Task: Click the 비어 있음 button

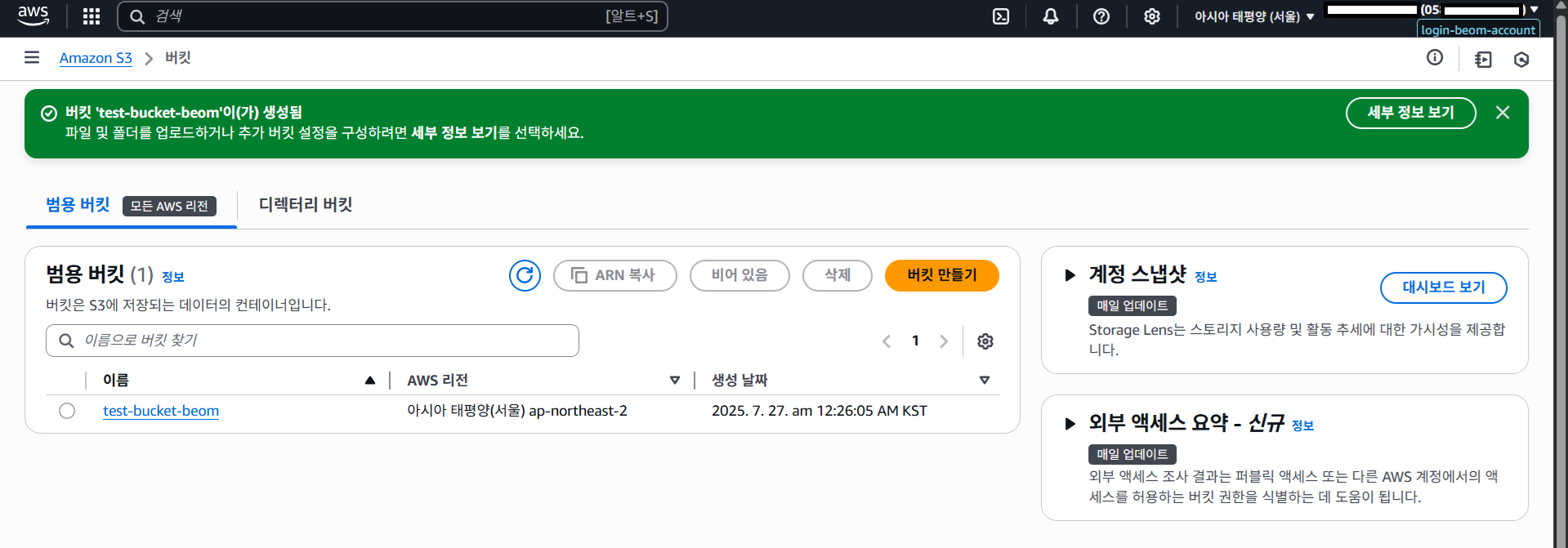Action: [x=739, y=275]
